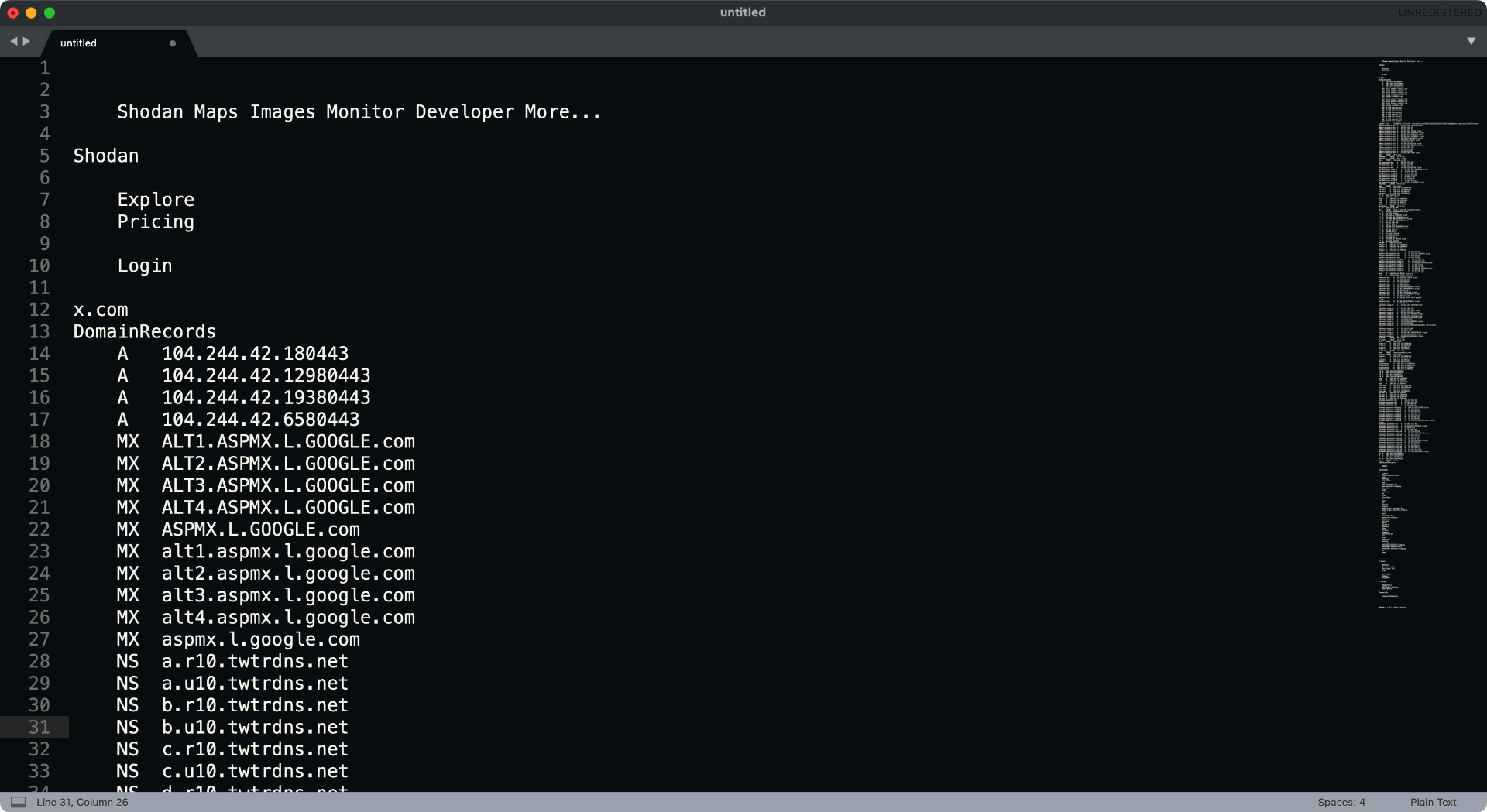The width and height of the screenshot is (1487, 812).
Task: Click IP 104.244.42.6580443 on line 17
Action: [261, 420]
